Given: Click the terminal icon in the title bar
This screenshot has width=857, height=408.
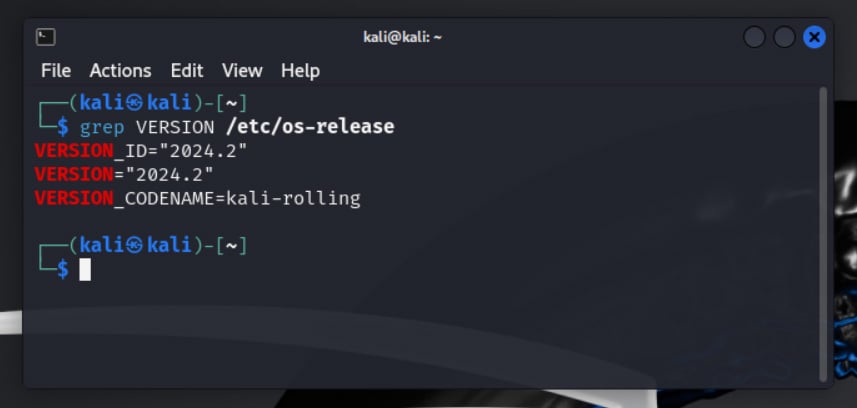Looking at the screenshot, I should tap(46, 37).
